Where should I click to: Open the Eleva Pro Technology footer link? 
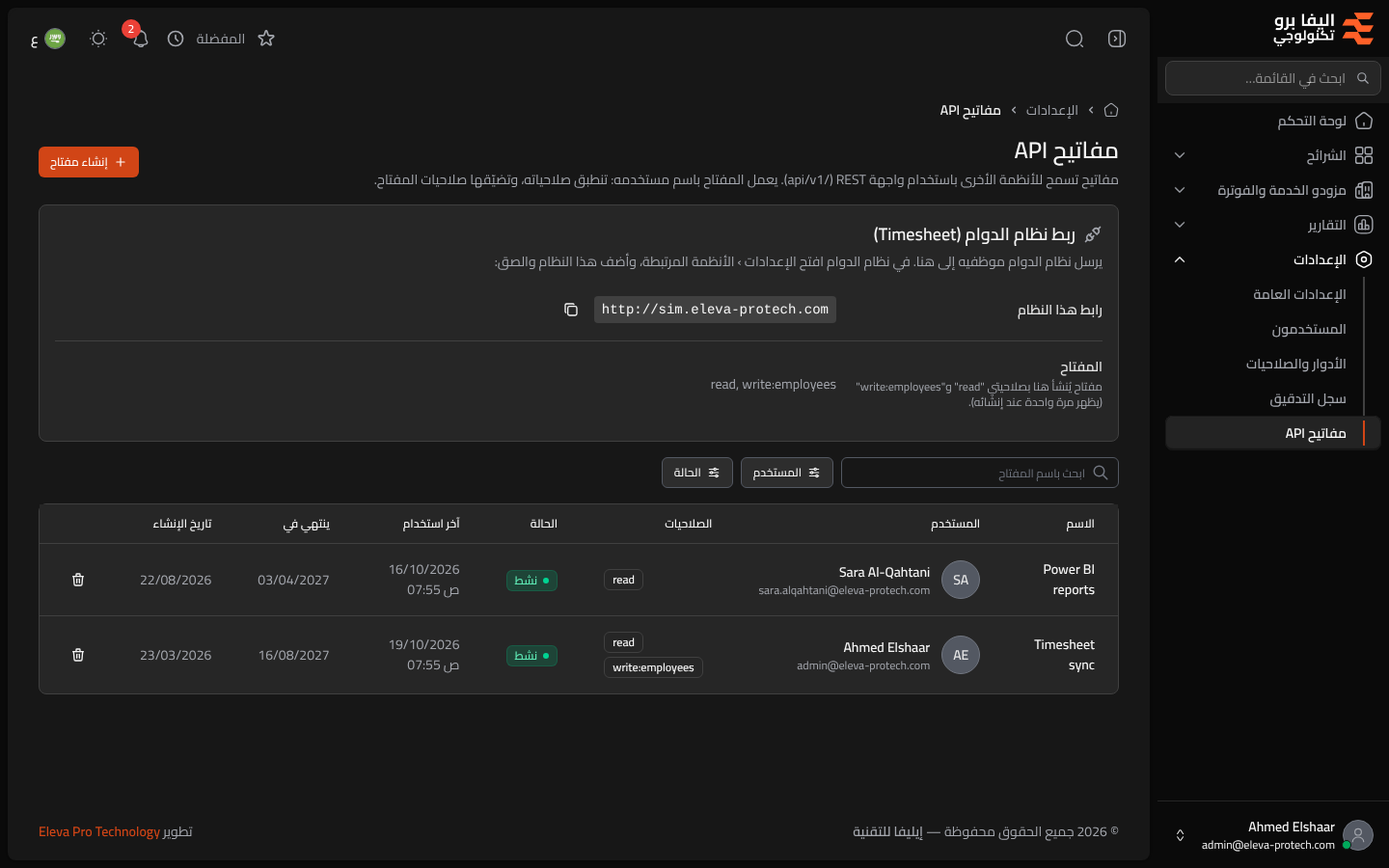tap(99, 831)
